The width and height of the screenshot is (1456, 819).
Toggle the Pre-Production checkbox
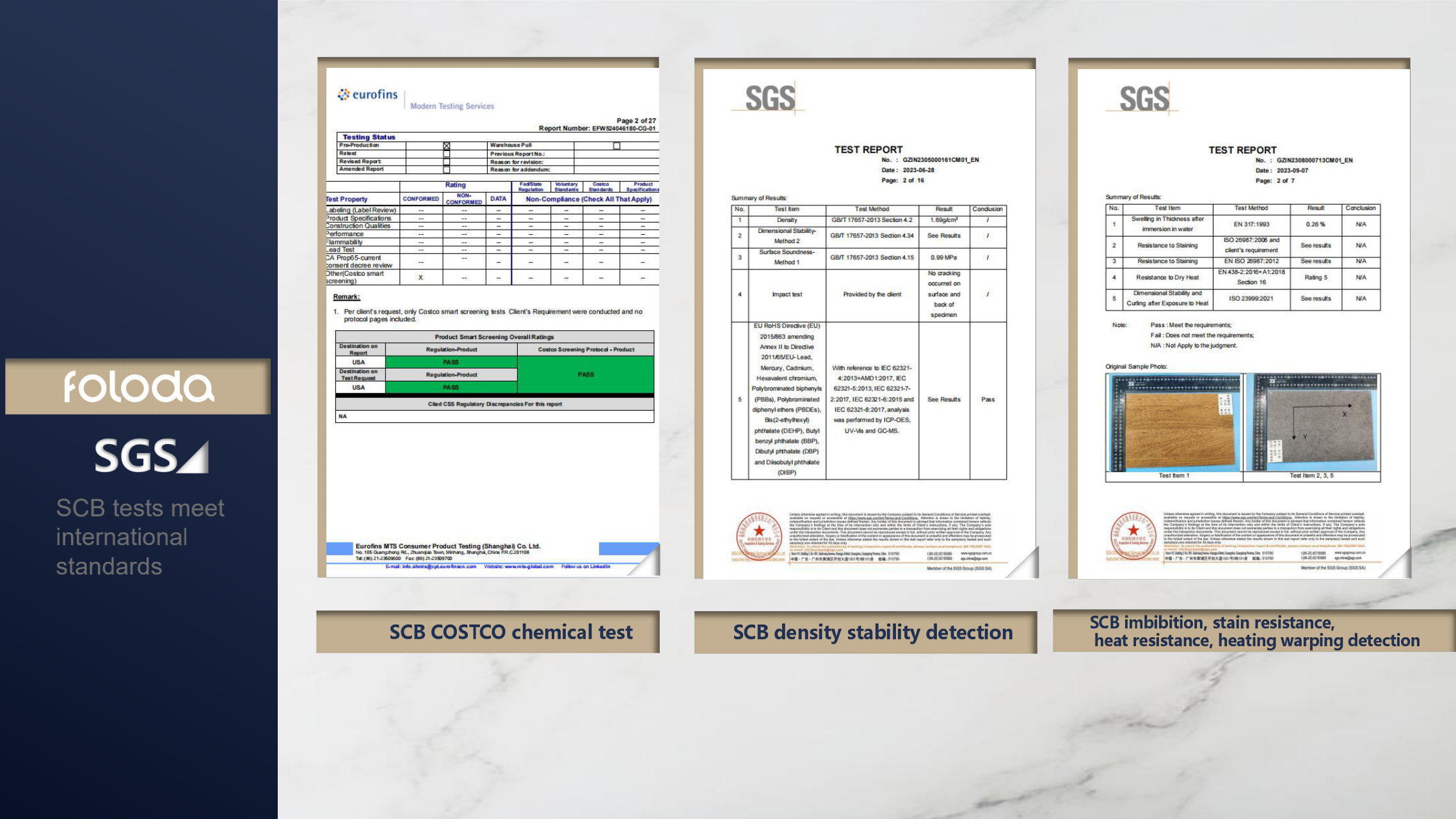[447, 146]
